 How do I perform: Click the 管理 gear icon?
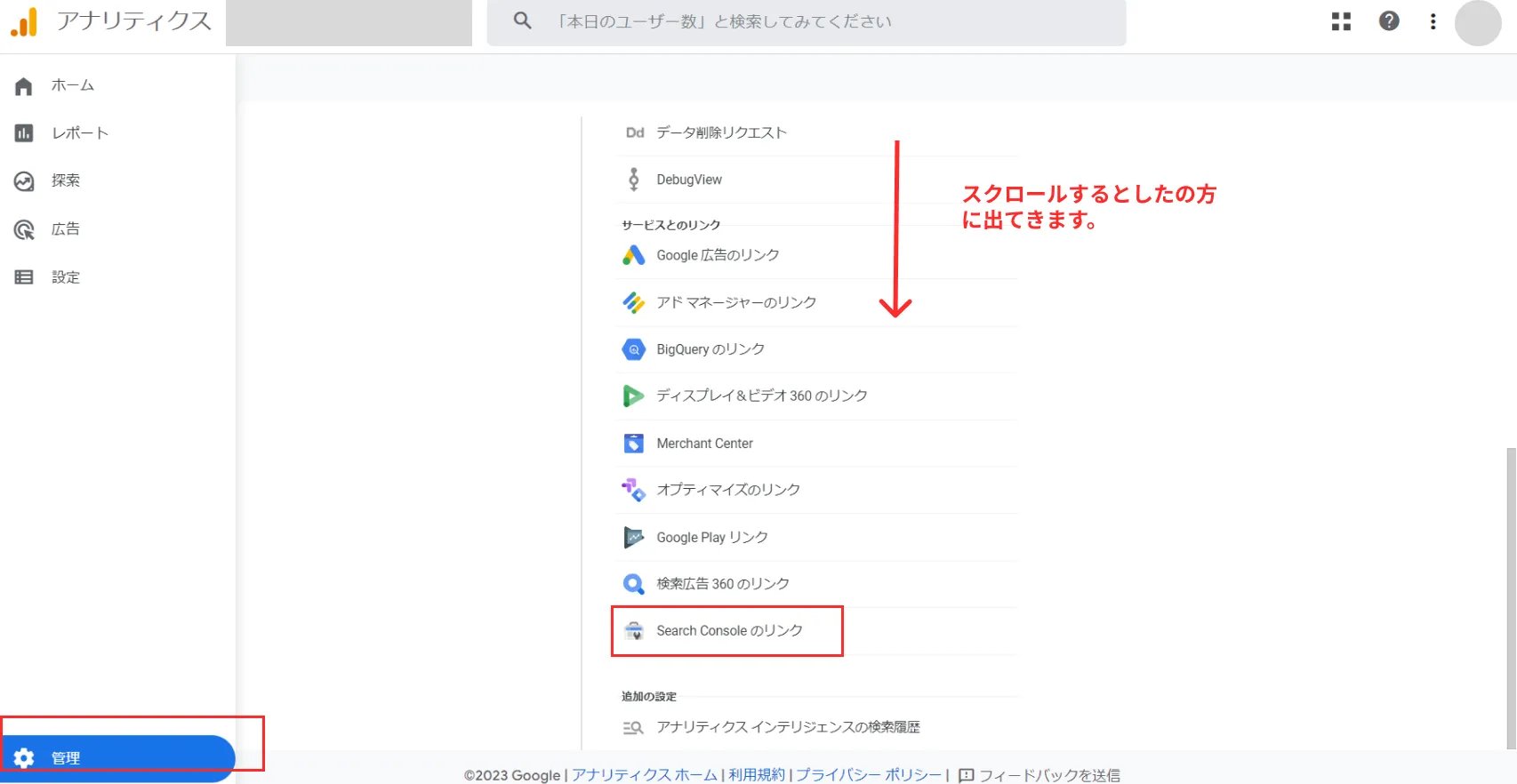click(x=24, y=757)
